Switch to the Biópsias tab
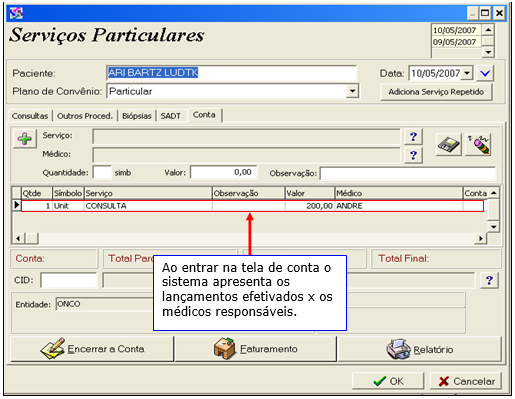This screenshot has width=515, height=399. (x=137, y=116)
